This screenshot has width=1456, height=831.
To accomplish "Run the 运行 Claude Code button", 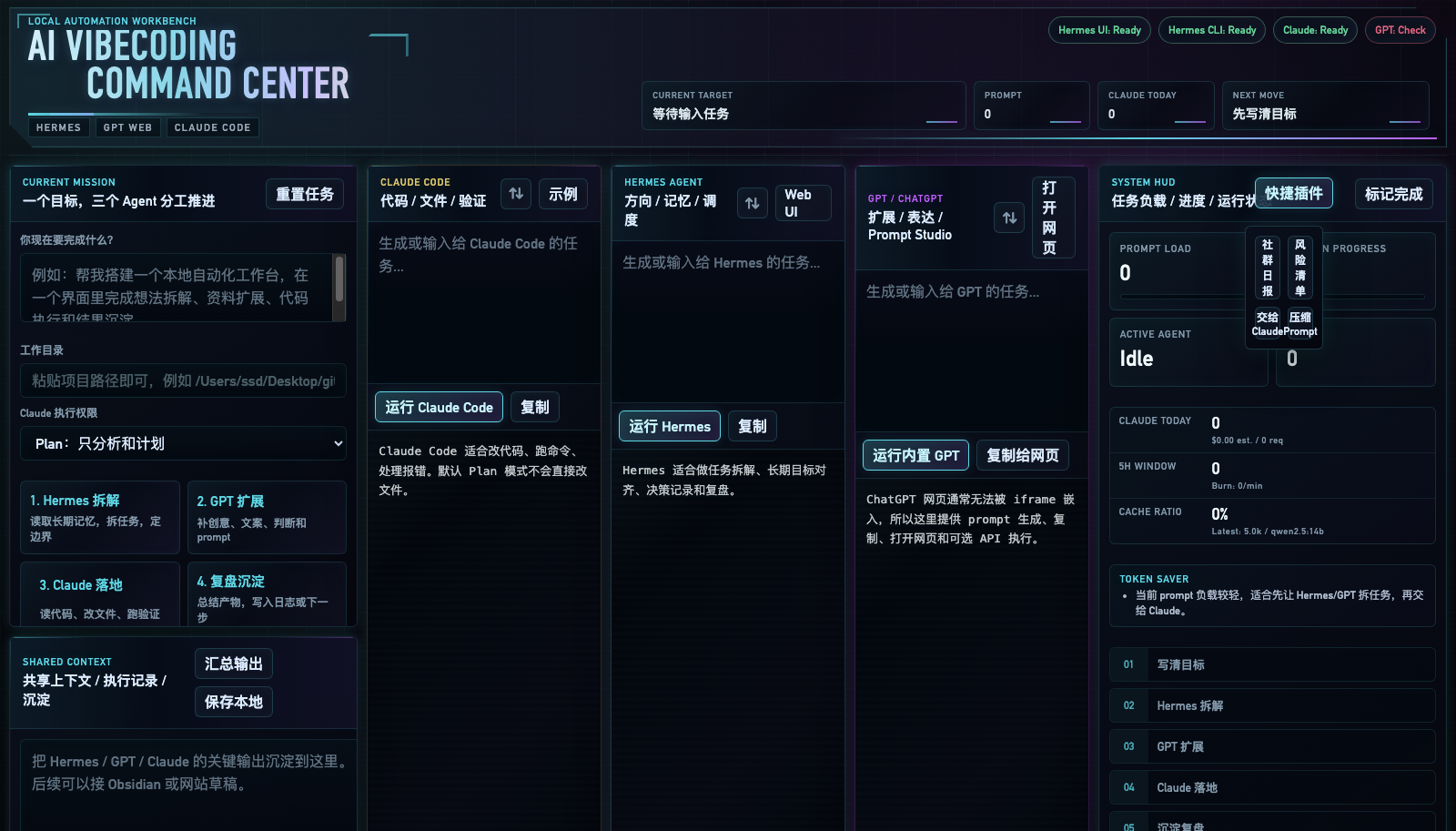I will tap(439, 407).
